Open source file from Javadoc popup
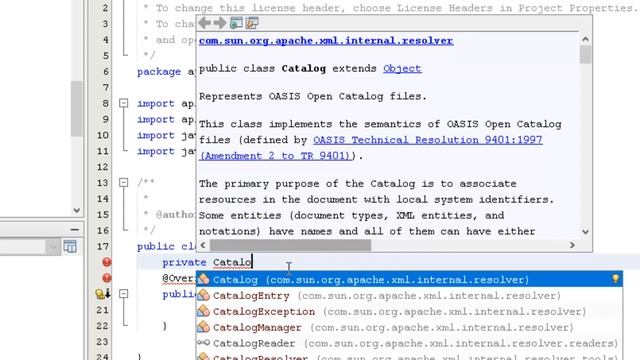The image size is (640, 360). (x=252, y=23)
